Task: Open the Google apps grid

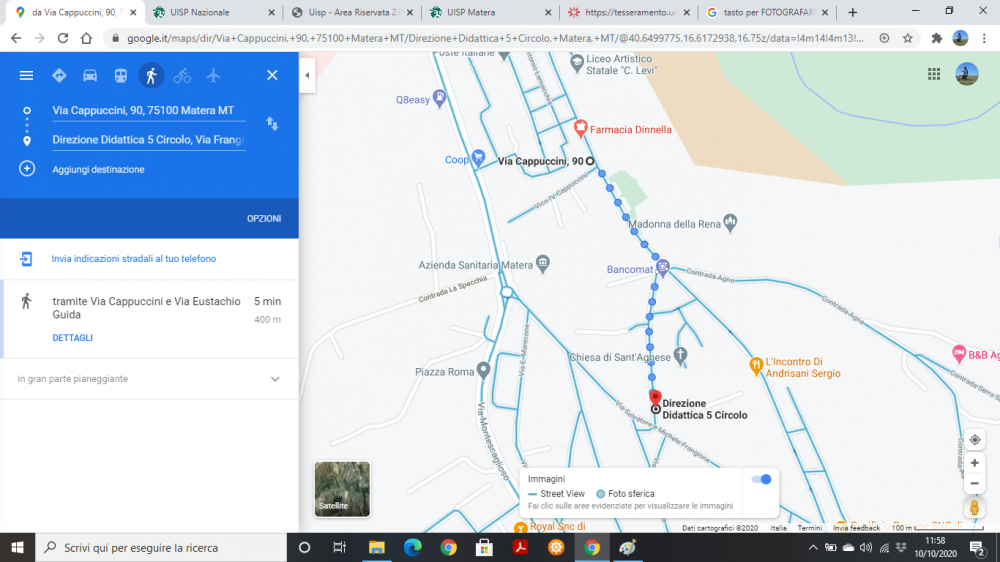Action: 934,74
